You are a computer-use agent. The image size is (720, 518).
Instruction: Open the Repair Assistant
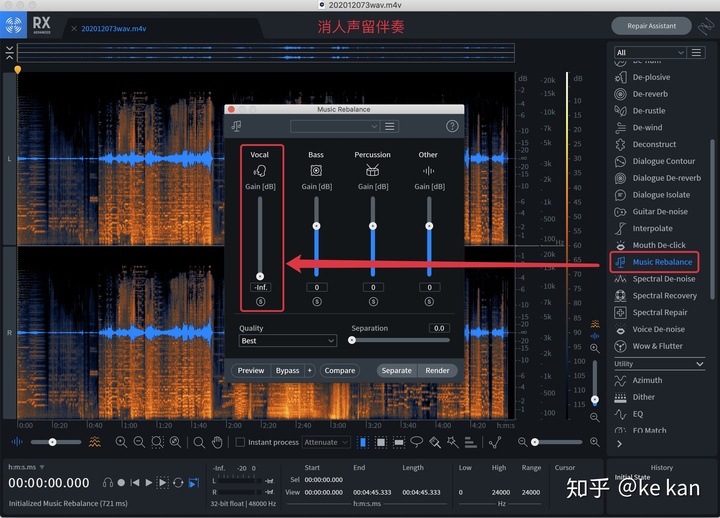[x=651, y=26]
